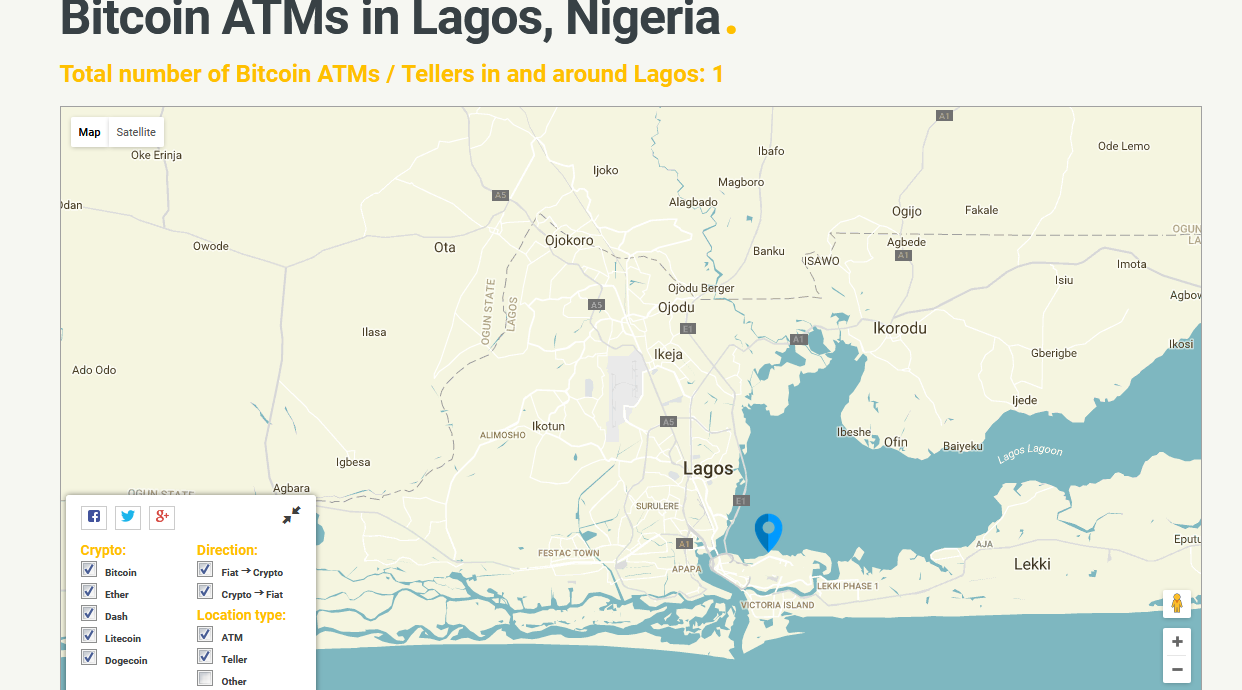Share the page on Google Plus
The image size is (1242, 690).
click(162, 517)
